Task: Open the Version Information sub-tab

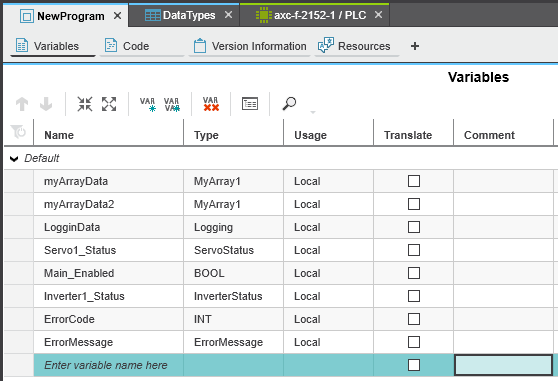Action: [x=250, y=46]
